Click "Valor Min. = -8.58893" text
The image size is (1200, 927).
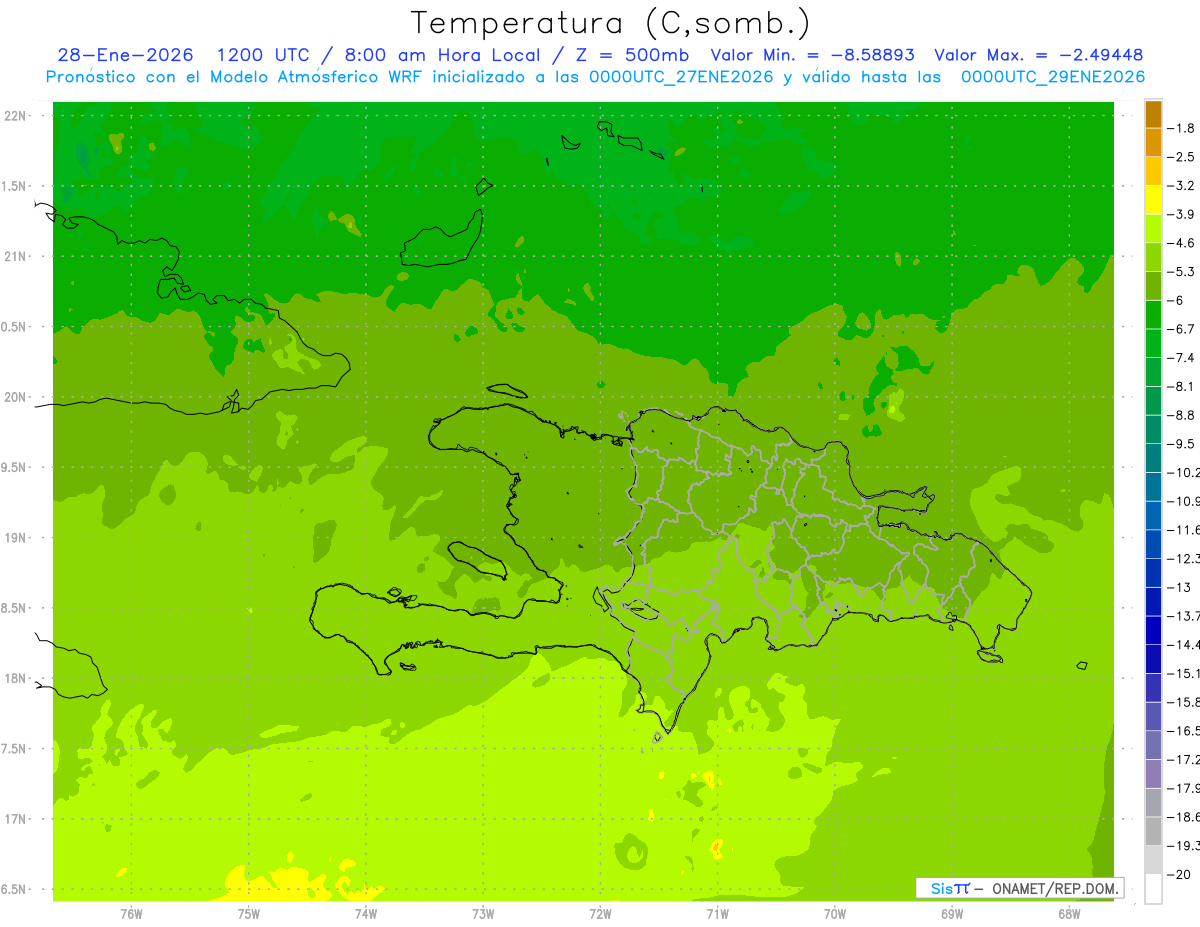click(812, 55)
